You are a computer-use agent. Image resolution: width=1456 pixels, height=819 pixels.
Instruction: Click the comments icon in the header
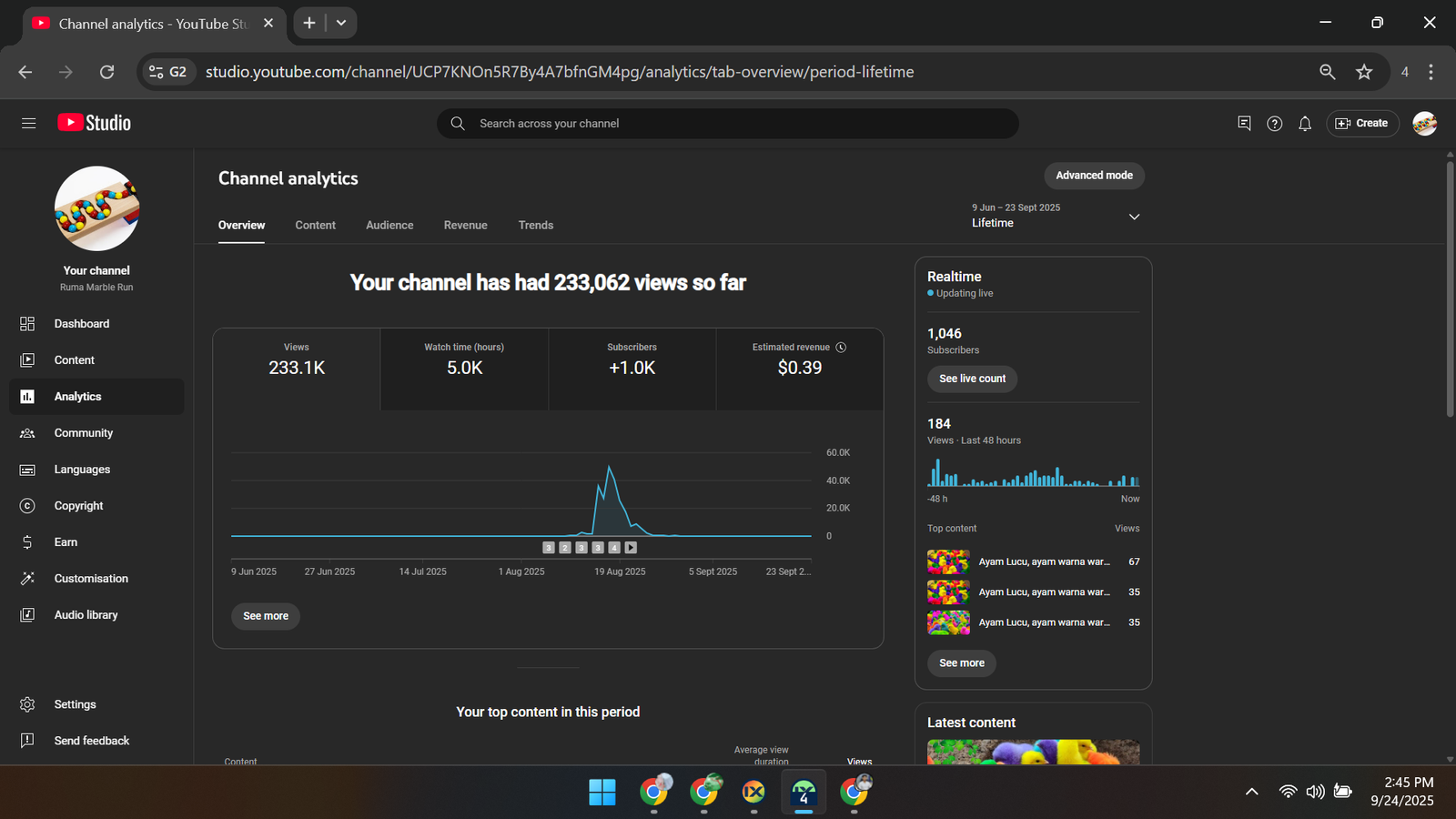[x=1244, y=123]
